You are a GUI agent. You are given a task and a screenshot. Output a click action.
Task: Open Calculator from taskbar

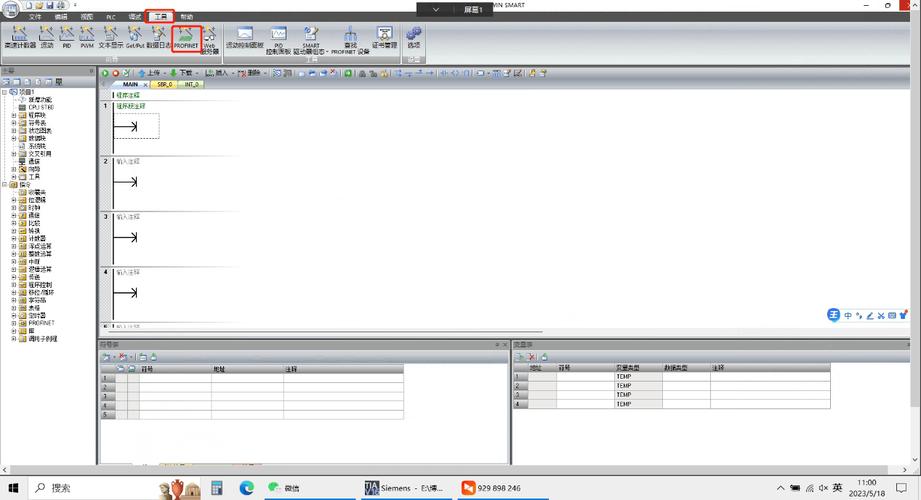coord(217,488)
